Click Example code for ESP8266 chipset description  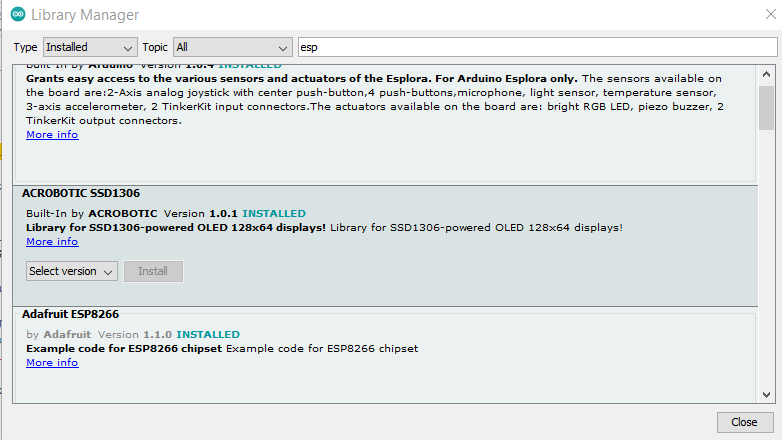click(222, 348)
